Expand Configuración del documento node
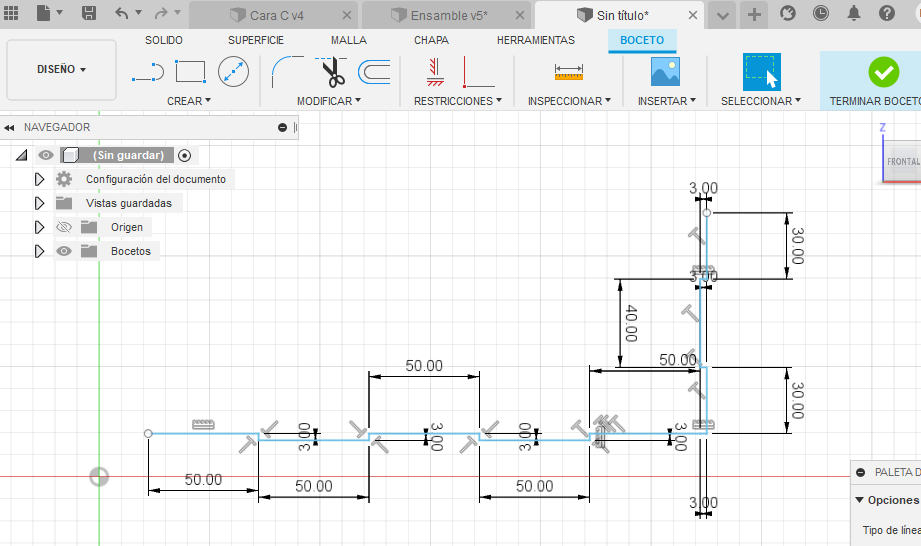Screen dimensions: 921x546 point(39,179)
